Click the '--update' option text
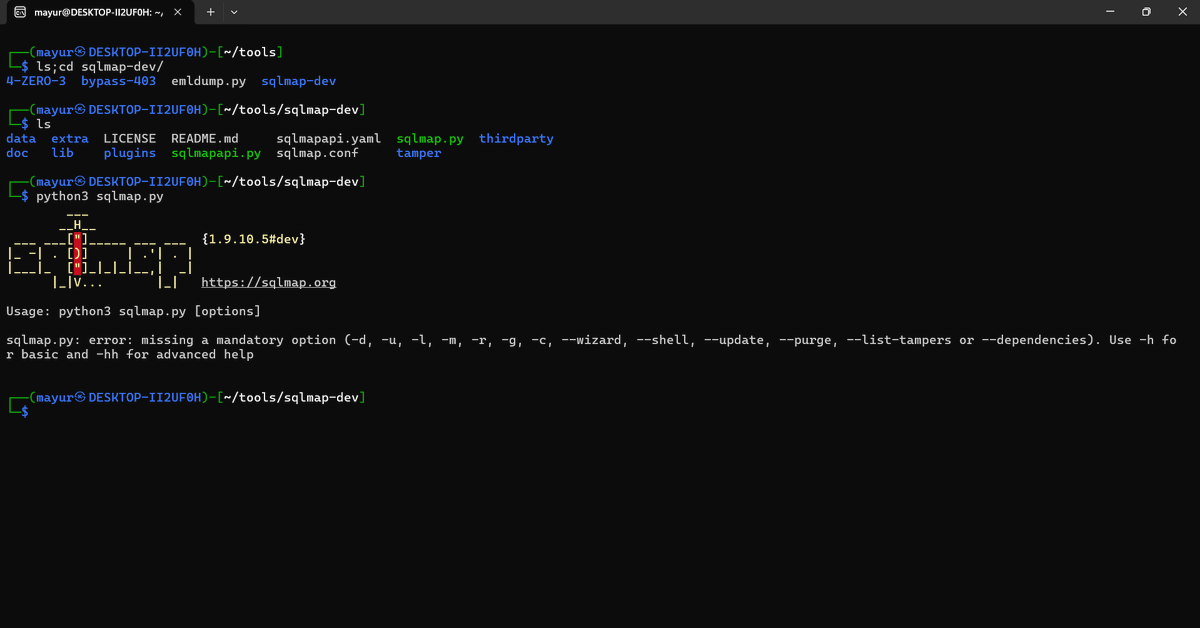This screenshot has width=1200, height=628. click(x=737, y=340)
